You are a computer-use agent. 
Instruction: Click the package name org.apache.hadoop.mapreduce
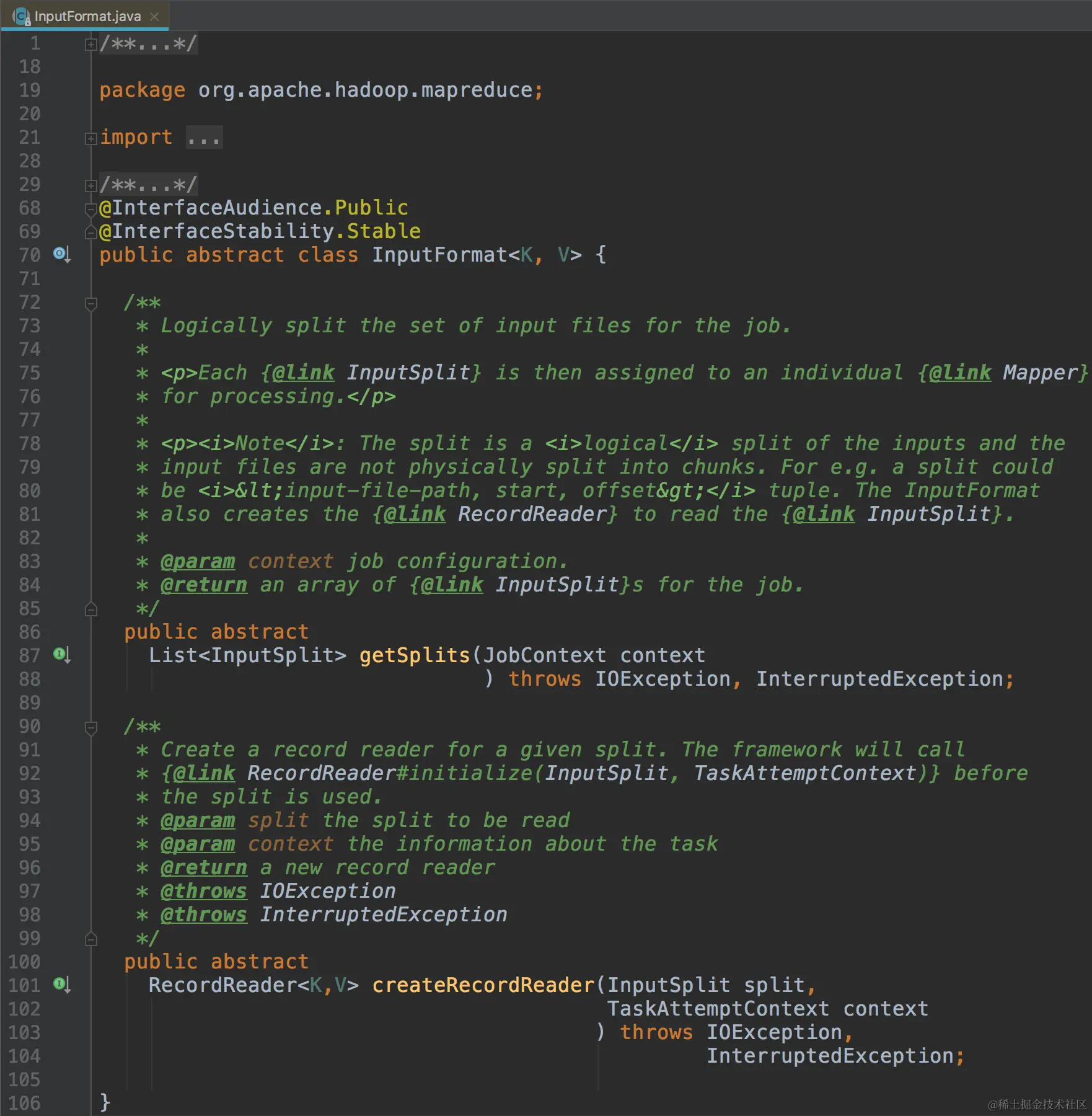[365, 91]
